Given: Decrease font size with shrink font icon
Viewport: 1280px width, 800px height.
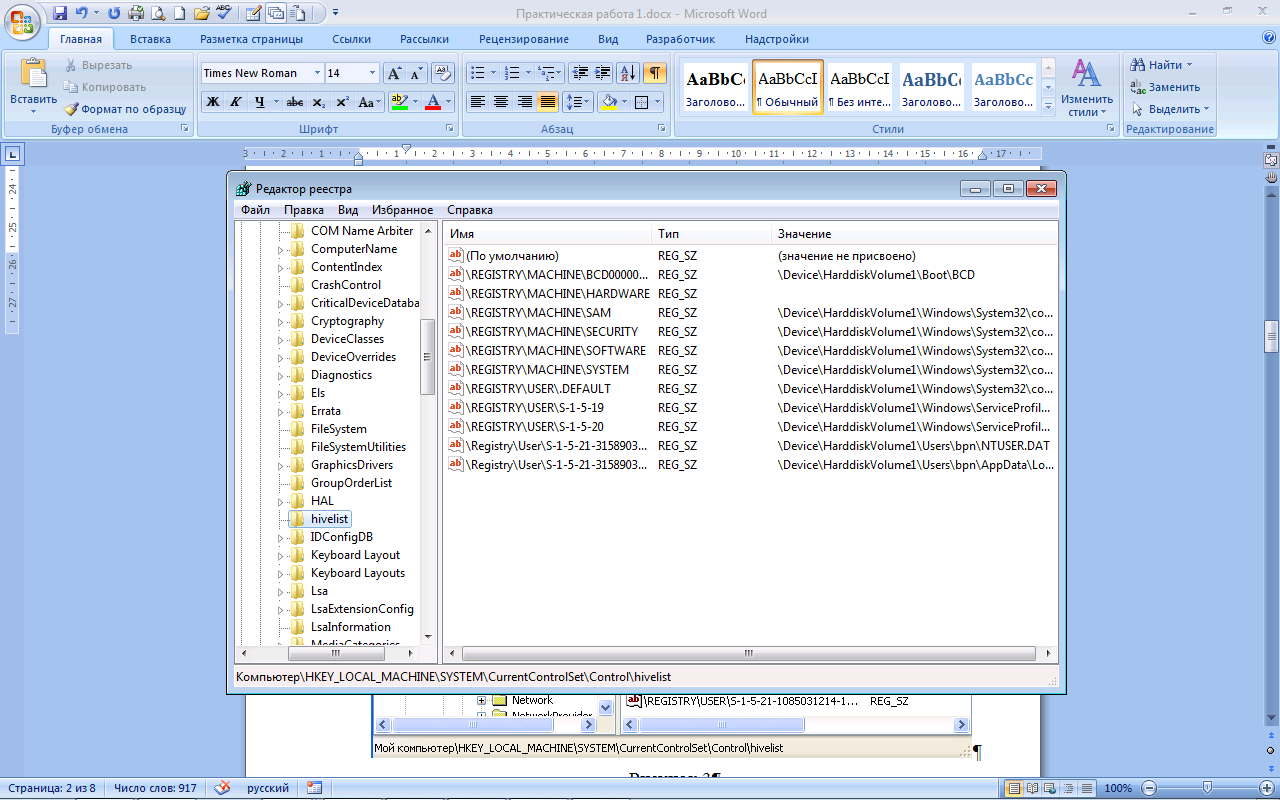Looking at the screenshot, I should click(416, 73).
